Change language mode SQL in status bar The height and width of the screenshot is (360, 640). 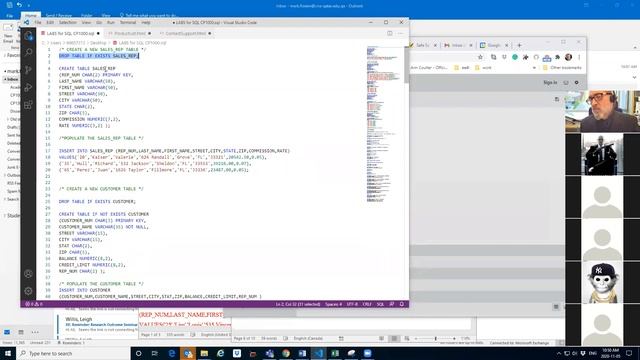pyautogui.click(x=380, y=304)
